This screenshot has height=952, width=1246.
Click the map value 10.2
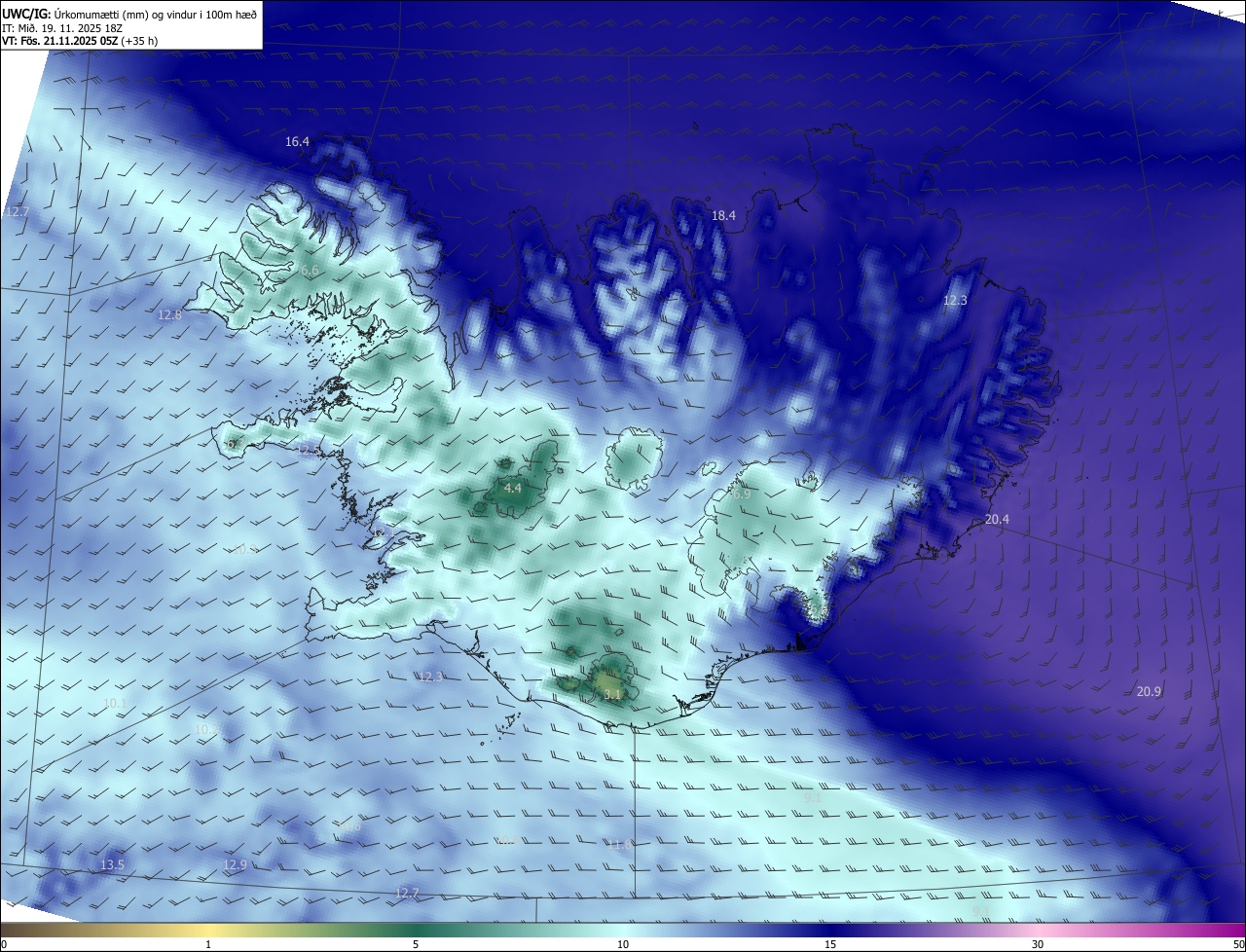pyautogui.click(x=206, y=730)
